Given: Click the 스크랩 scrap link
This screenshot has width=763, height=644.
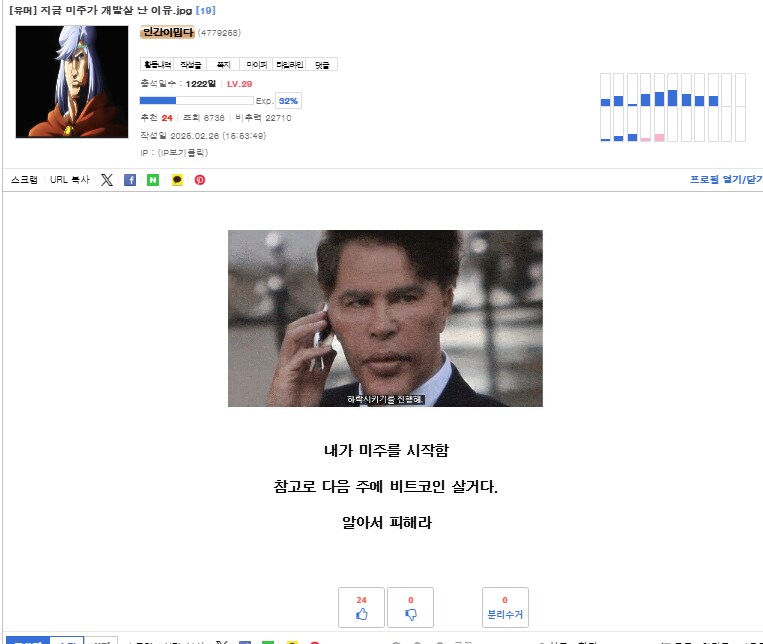Looking at the screenshot, I should click(24, 180).
